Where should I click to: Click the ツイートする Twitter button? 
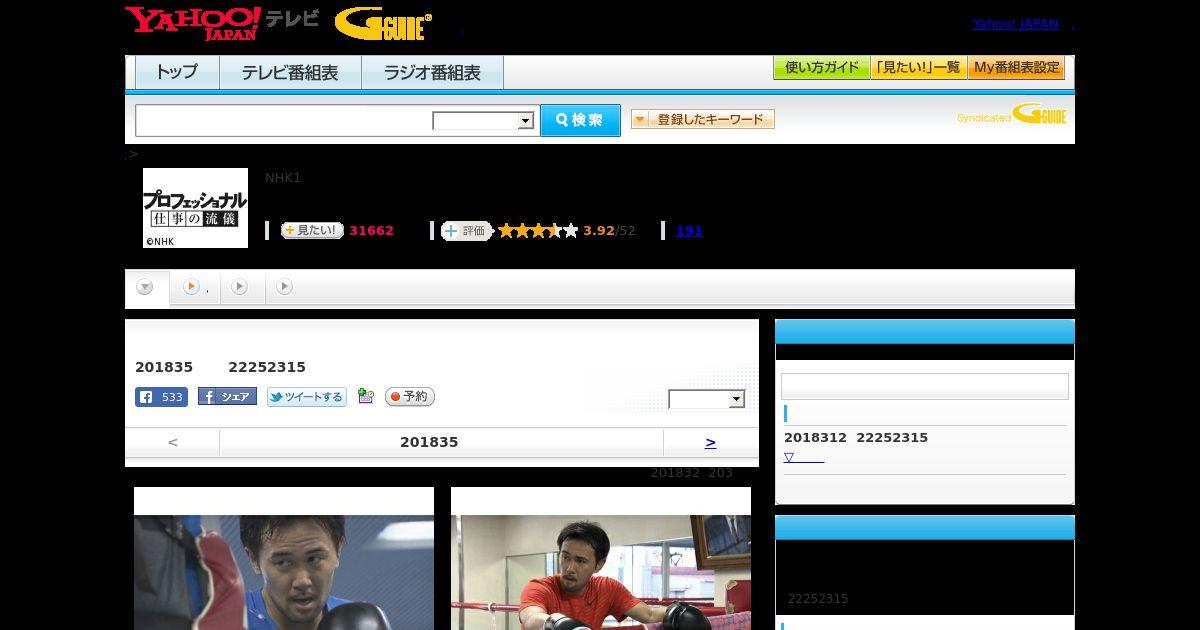(x=307, y=397)
